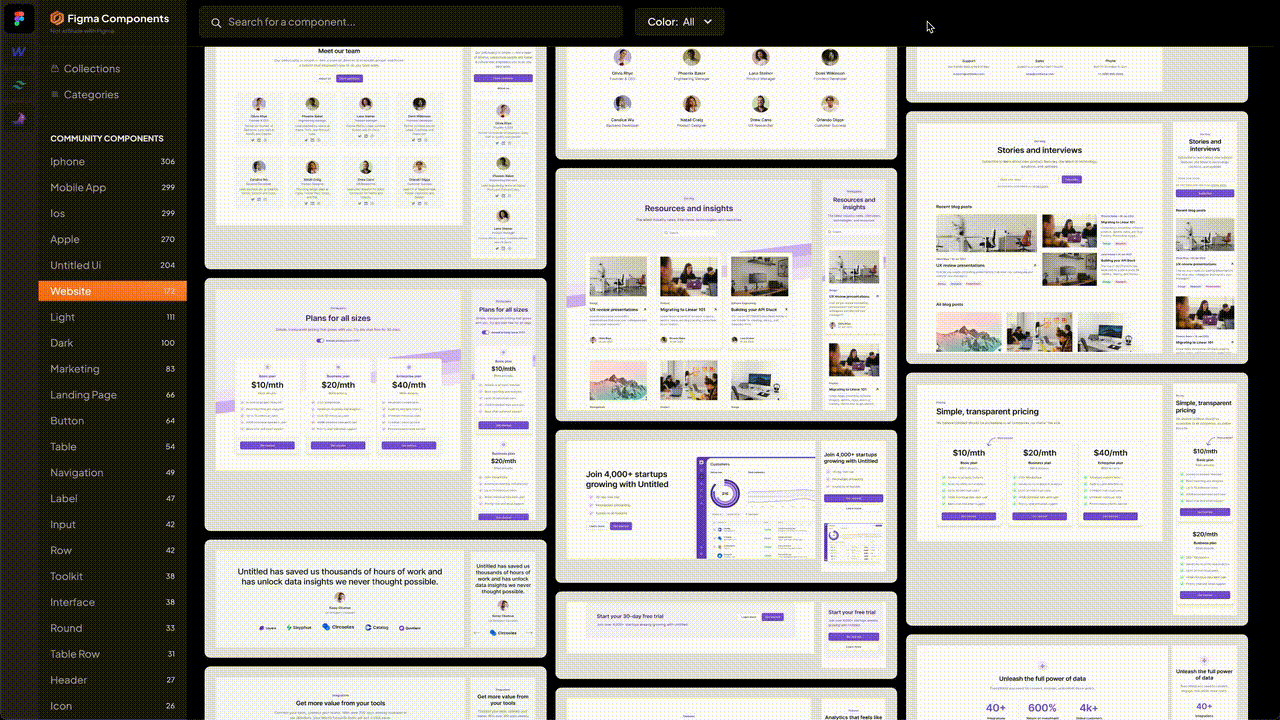Choose the Toolkit category
The image size is (1280, 720).
click(x=112, y=577)
